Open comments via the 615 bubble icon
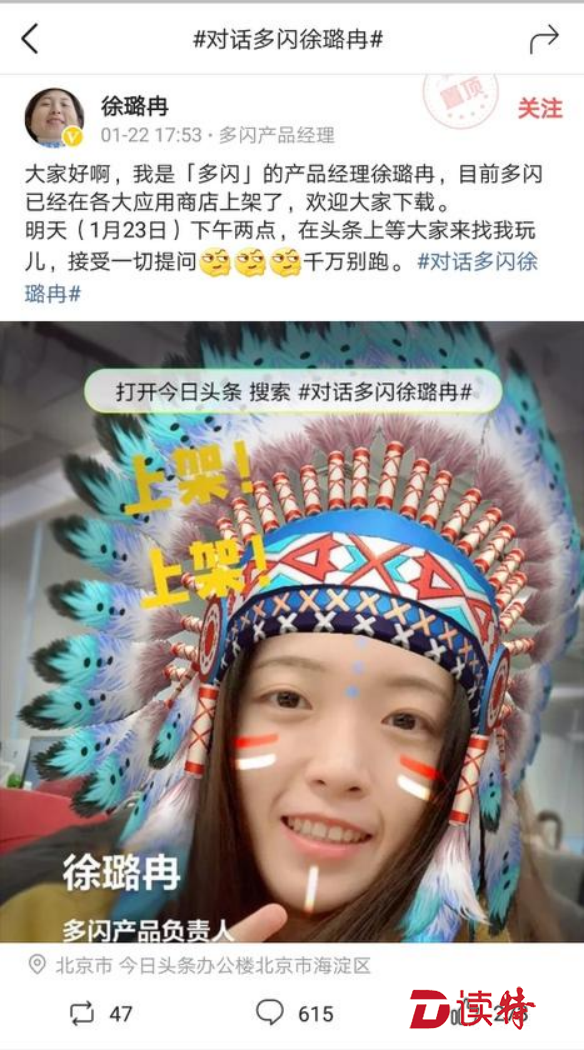Screen dimensions: 584x1050 tap(270, 1012)
